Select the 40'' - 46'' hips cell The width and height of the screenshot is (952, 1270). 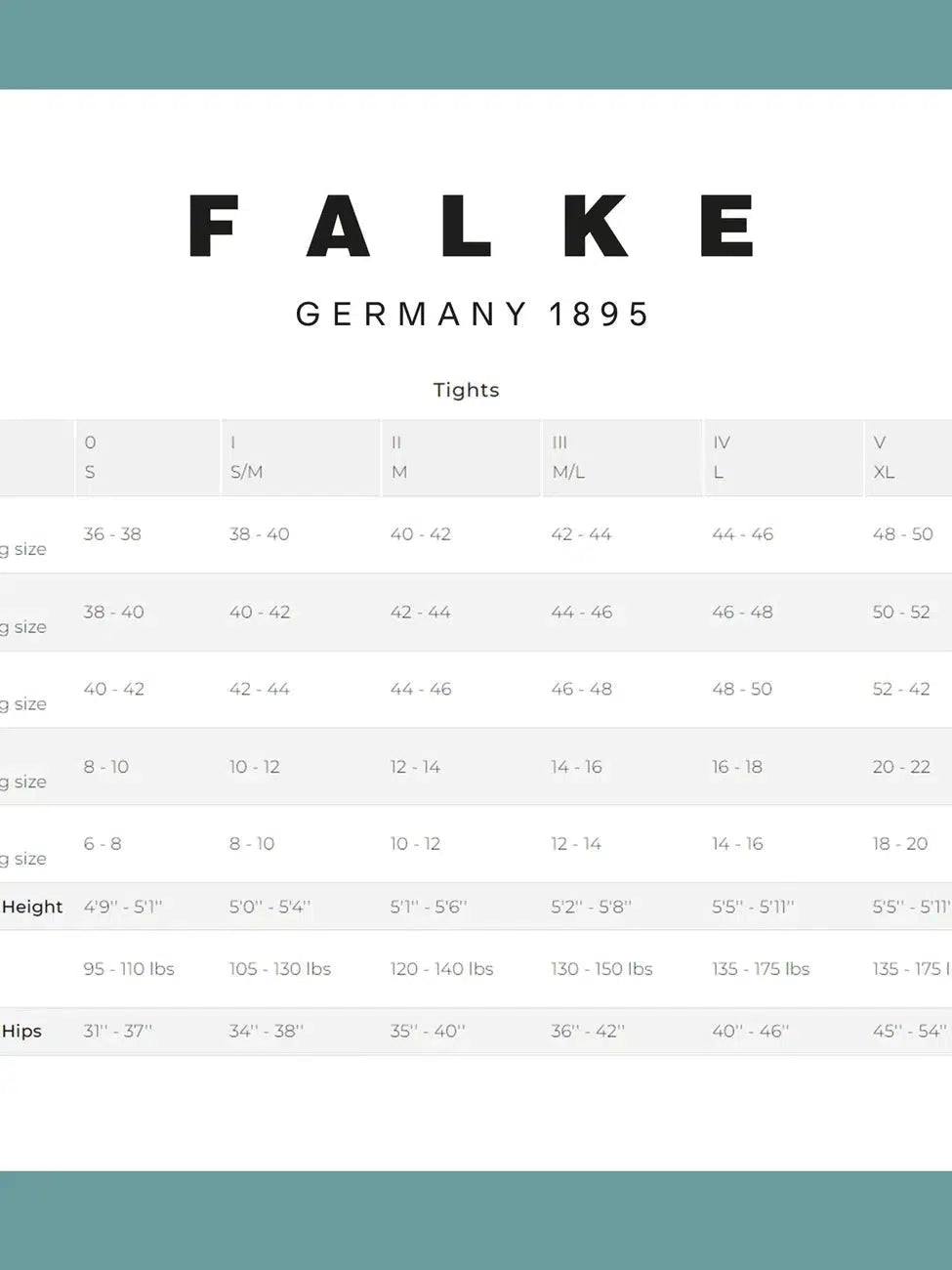pos(750,1031)
